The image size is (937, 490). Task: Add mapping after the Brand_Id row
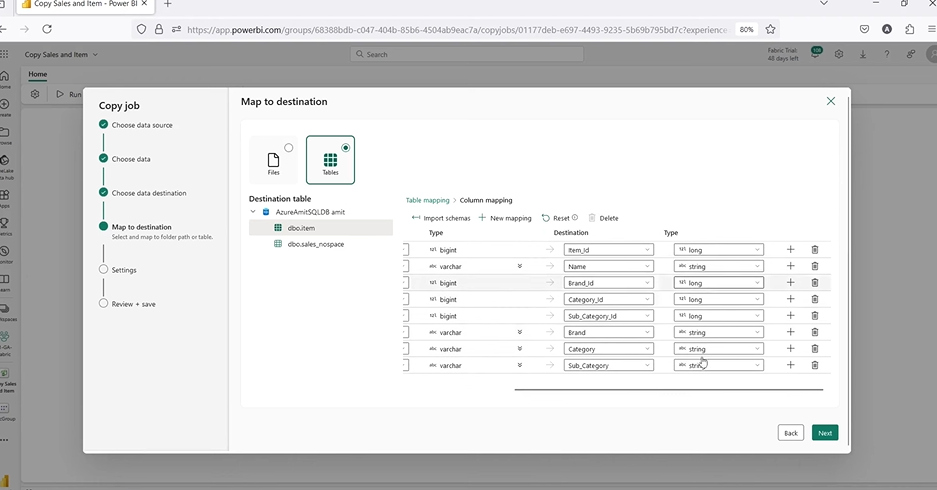click(x=790, y=283)
